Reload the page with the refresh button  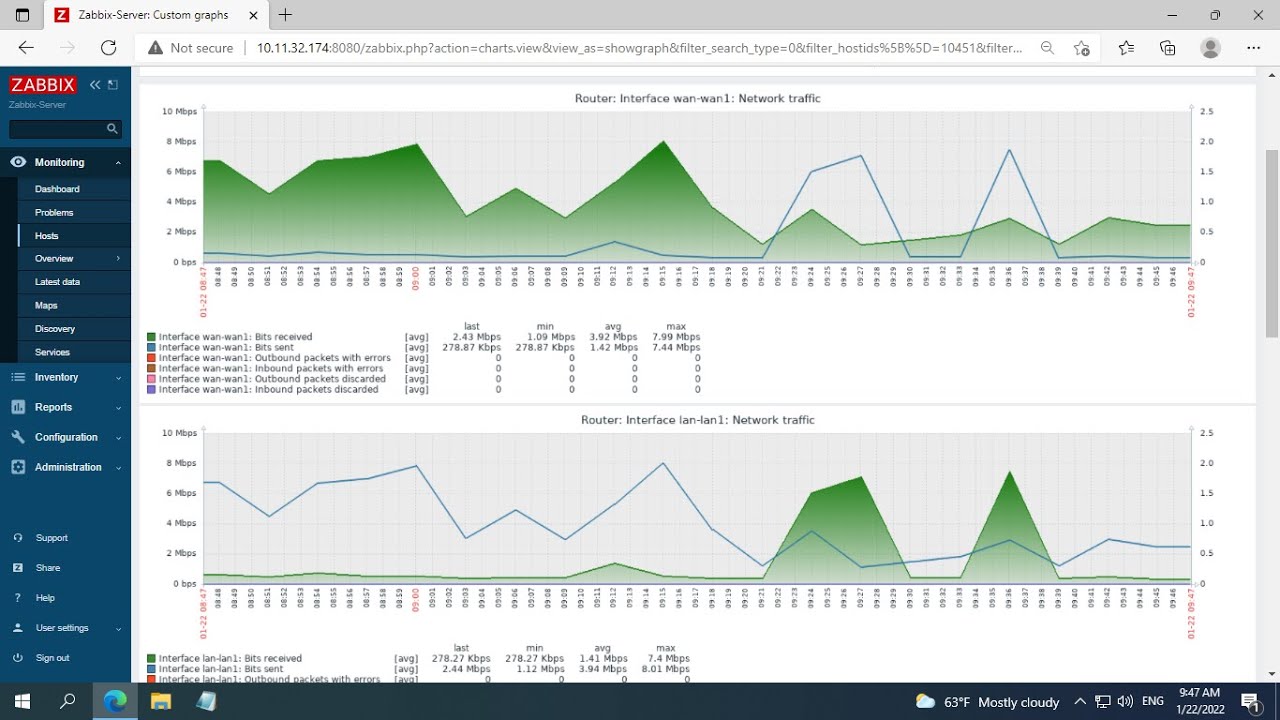(109, 47)
